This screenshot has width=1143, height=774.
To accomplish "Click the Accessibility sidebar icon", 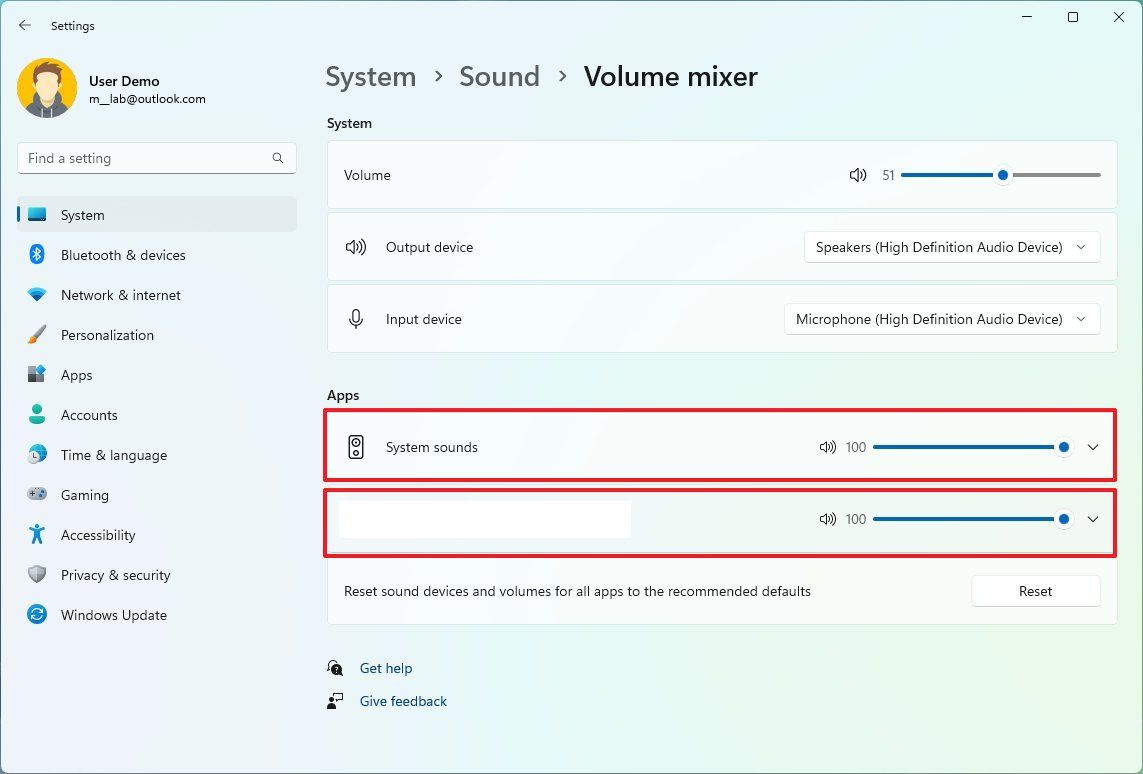I will pyautogui.click(x=36, y=535).
